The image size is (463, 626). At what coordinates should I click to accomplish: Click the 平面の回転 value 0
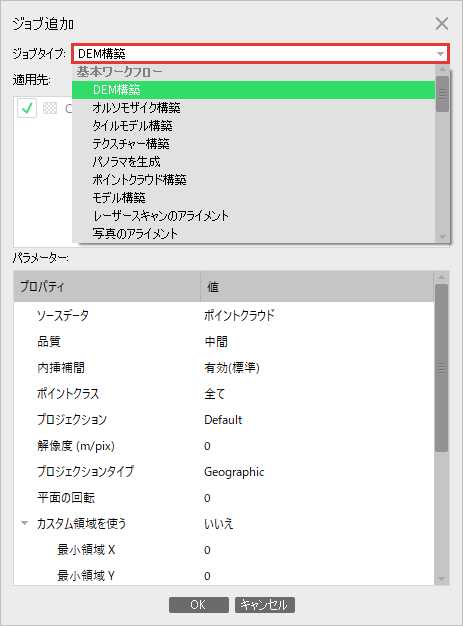pyautogui.click(x=207, y=498)
